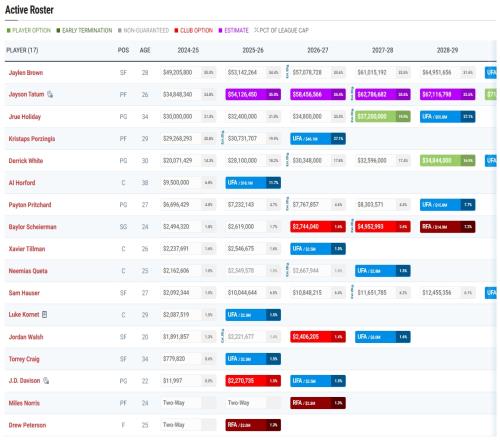Click the 2026-27 column header
500x440 pixels.
tap(318, 50)
